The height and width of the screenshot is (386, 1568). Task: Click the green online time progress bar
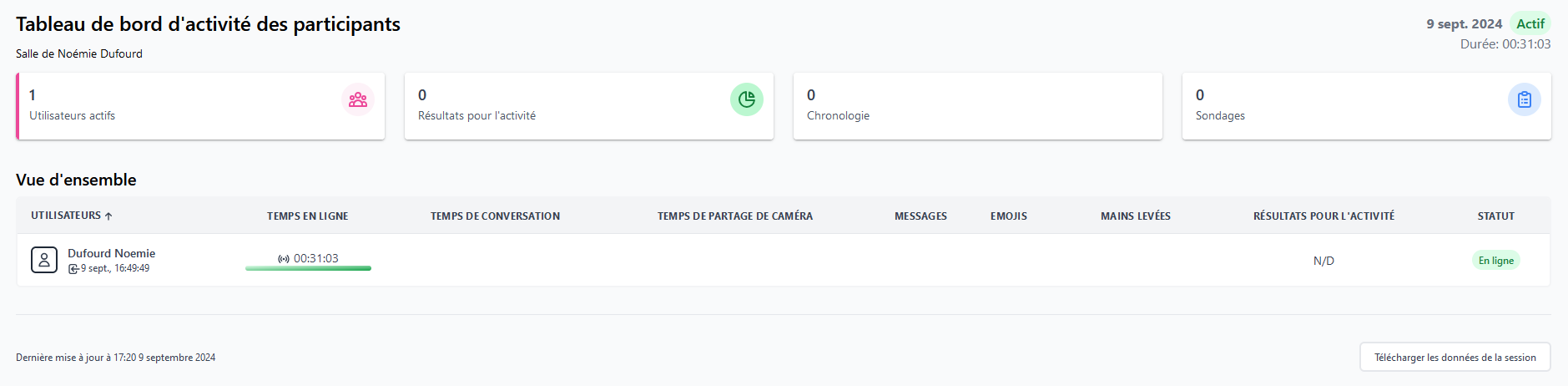tap(308, 268)
